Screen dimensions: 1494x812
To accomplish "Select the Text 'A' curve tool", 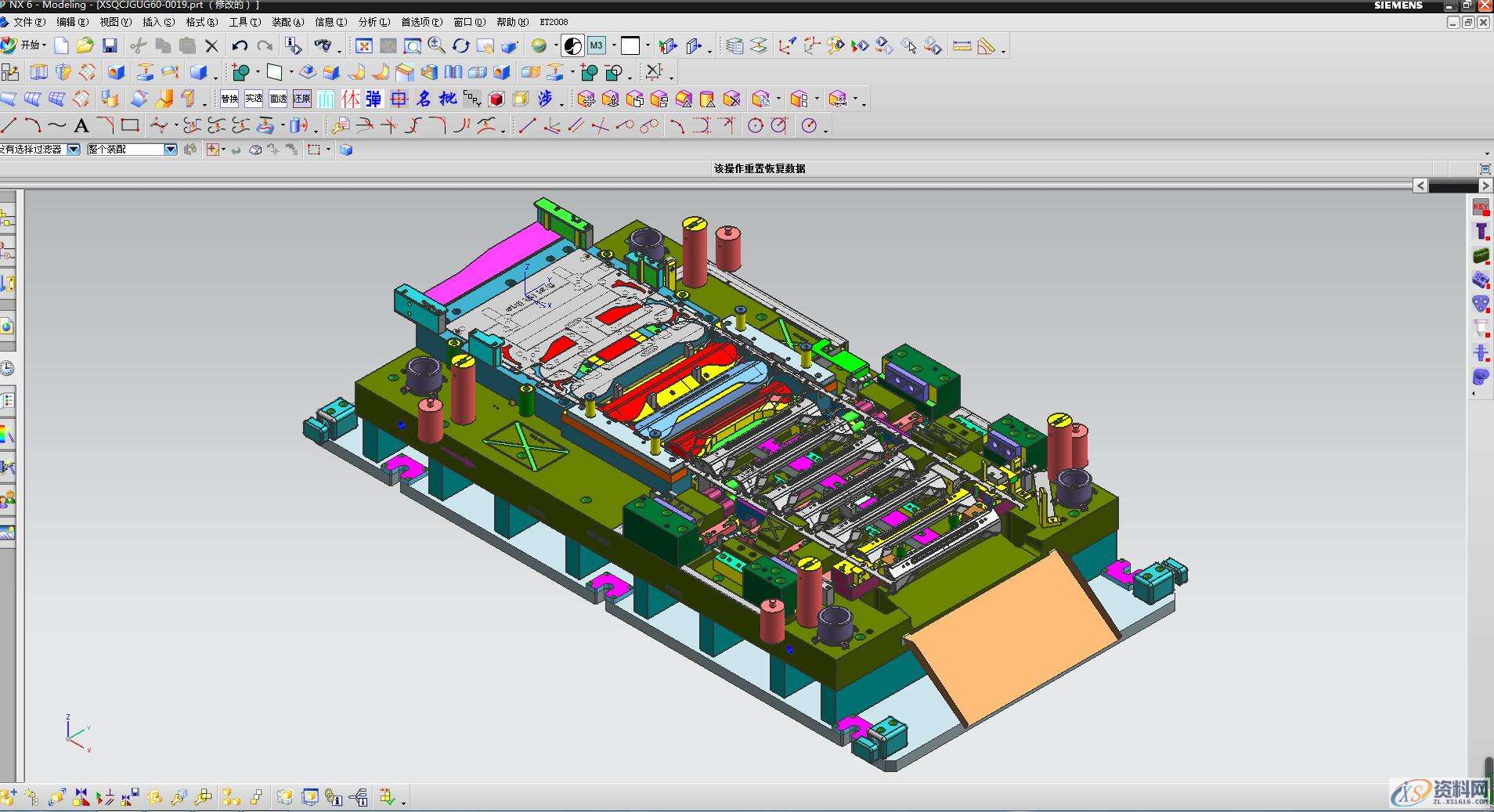I will click(x=81, y=125).
